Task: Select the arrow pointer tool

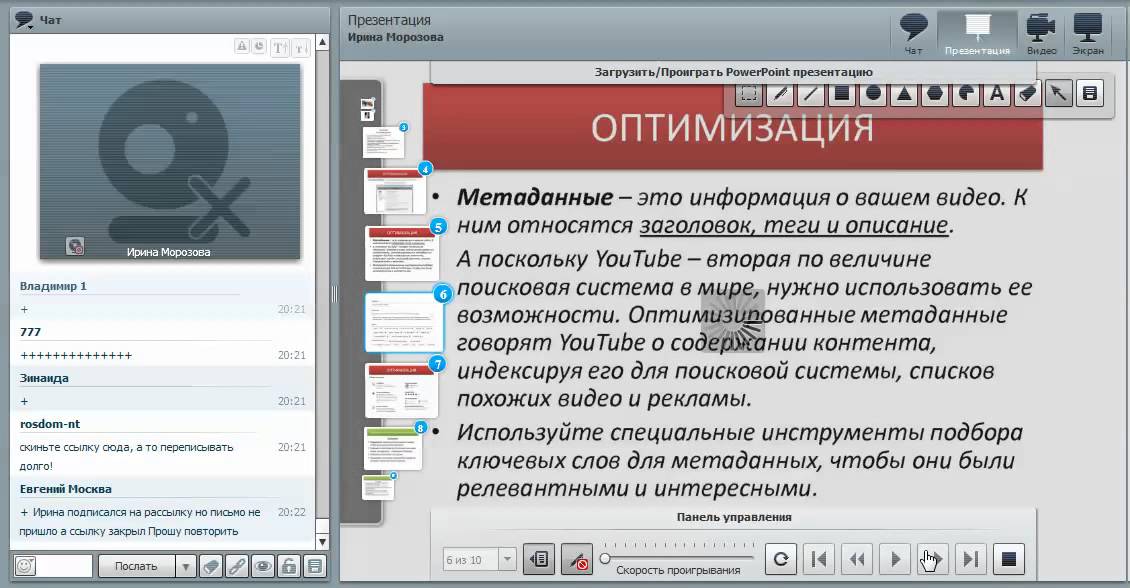Action: pyautogui.click(x=1059, y=94)
